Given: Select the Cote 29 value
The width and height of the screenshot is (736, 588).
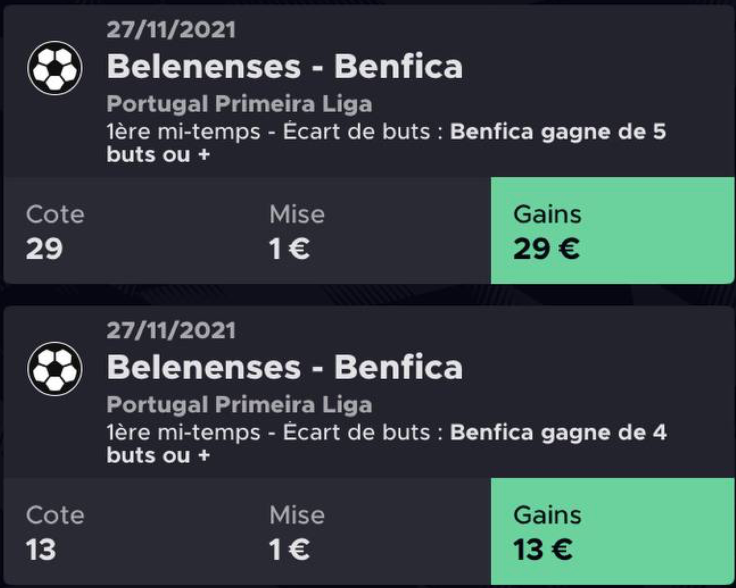Looking at the screenshot, I should tap(44, 249).
